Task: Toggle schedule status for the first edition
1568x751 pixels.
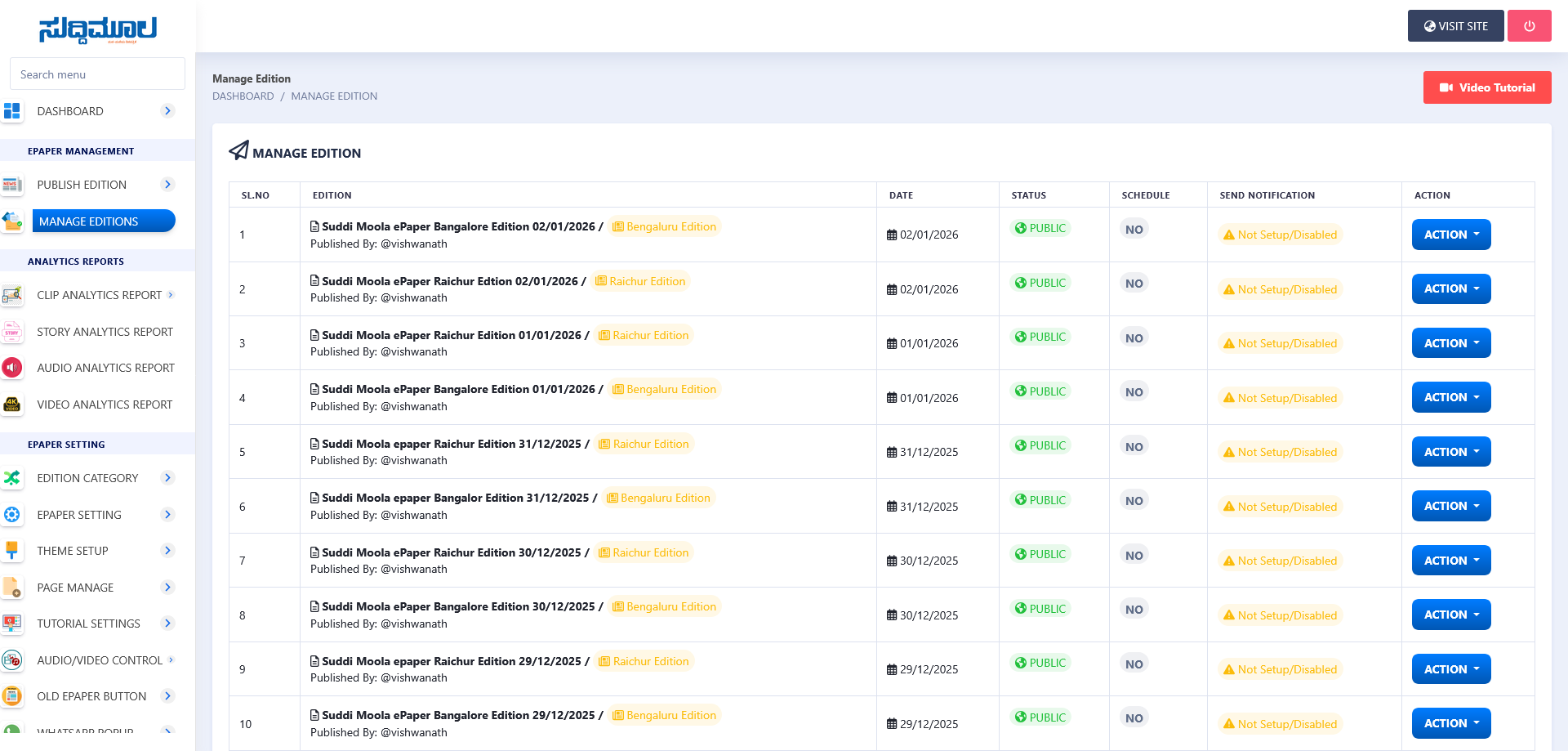Action: [1134, 229]
